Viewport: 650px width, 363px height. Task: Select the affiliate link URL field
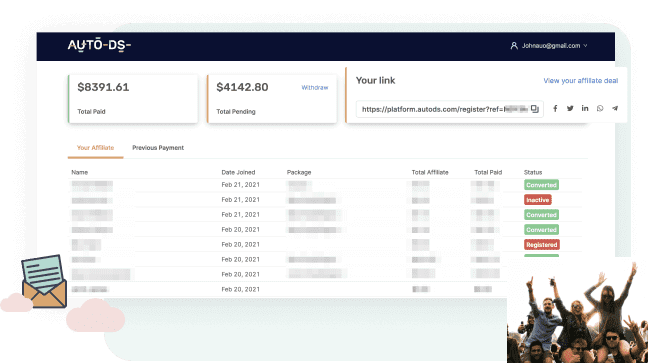click(449, 109)
